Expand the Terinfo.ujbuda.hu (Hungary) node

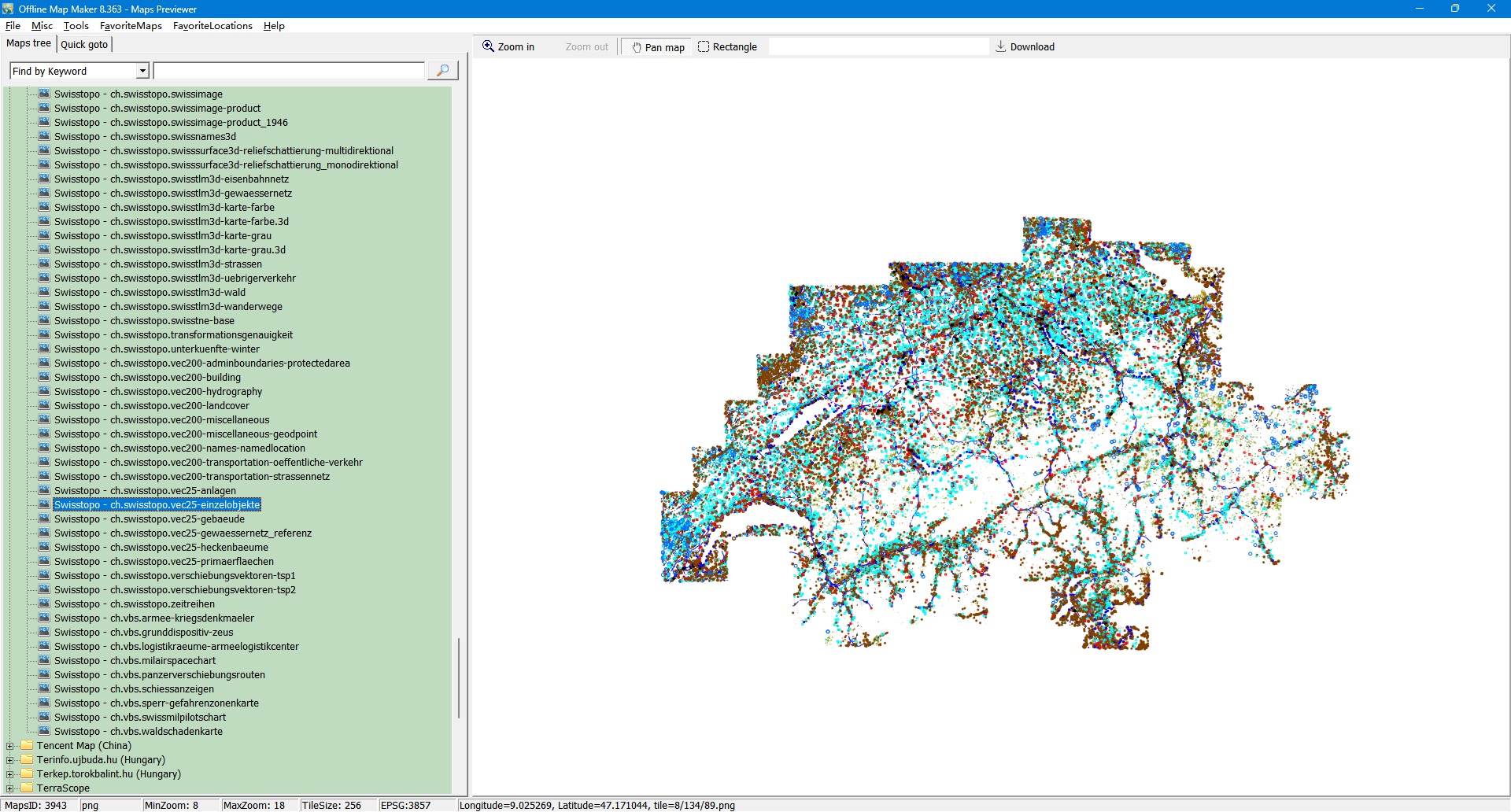[10, 760]
